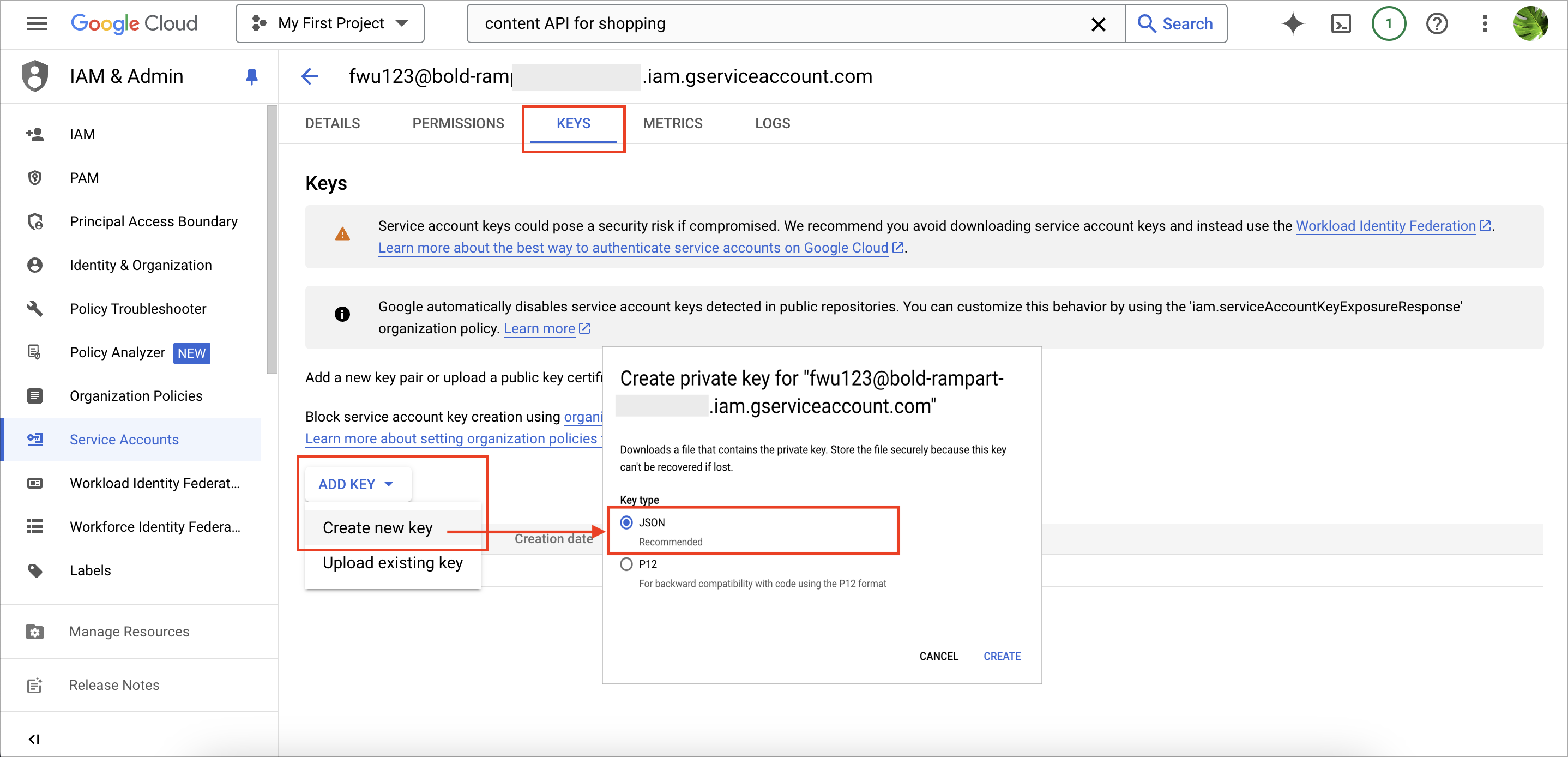Switch to the METRICS tab
Viewport: 1568px width, 757px height.
673,124
